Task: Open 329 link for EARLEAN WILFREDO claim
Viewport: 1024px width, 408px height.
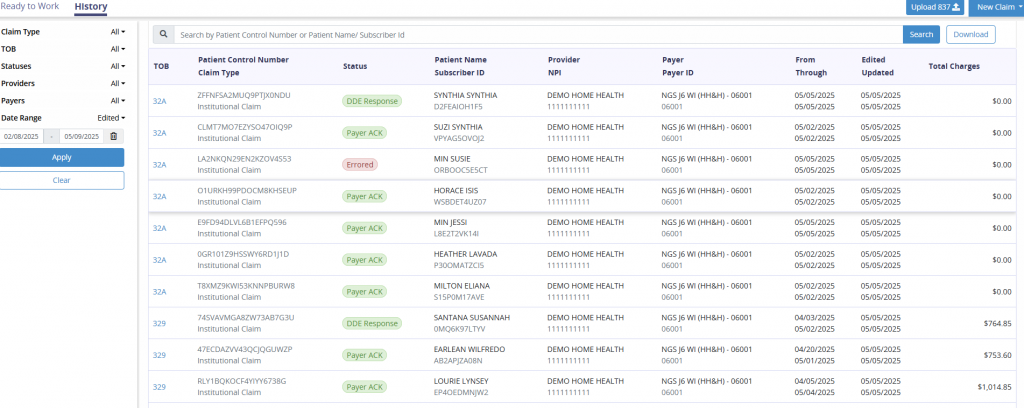Action: [x=159, y=355]
